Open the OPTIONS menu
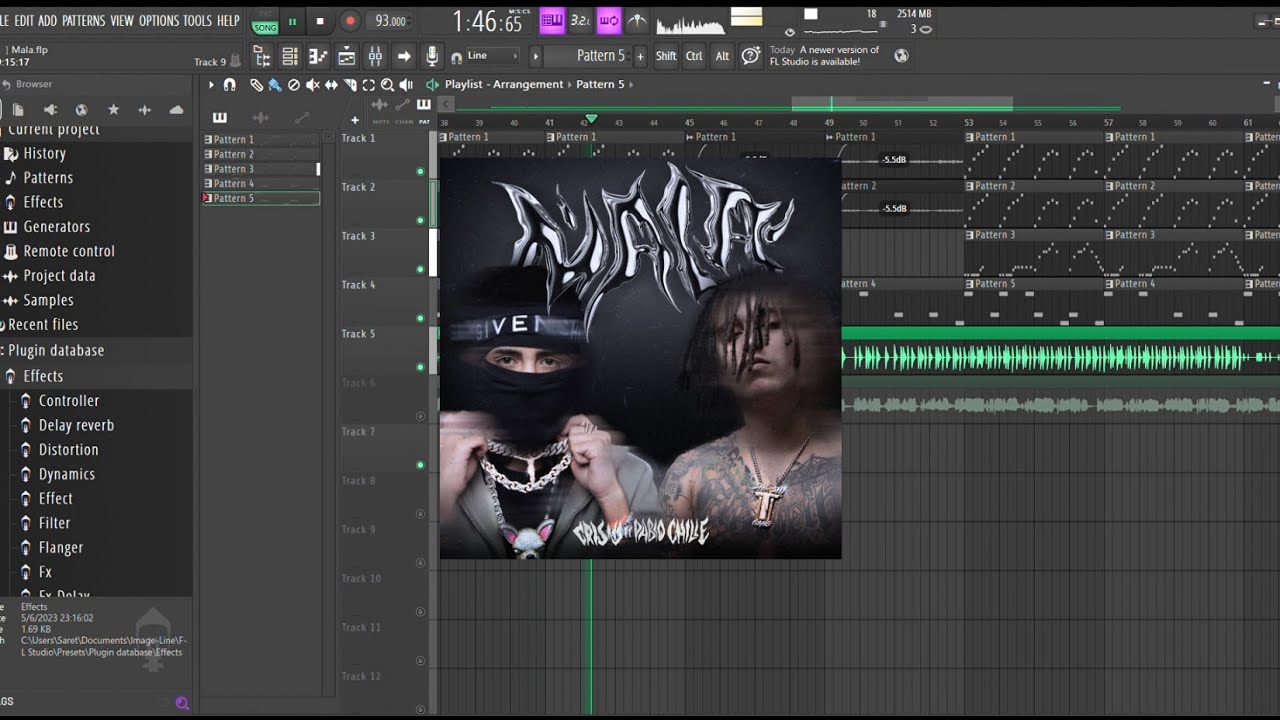This screenshot has height=720, width=1280. [158, 20]
